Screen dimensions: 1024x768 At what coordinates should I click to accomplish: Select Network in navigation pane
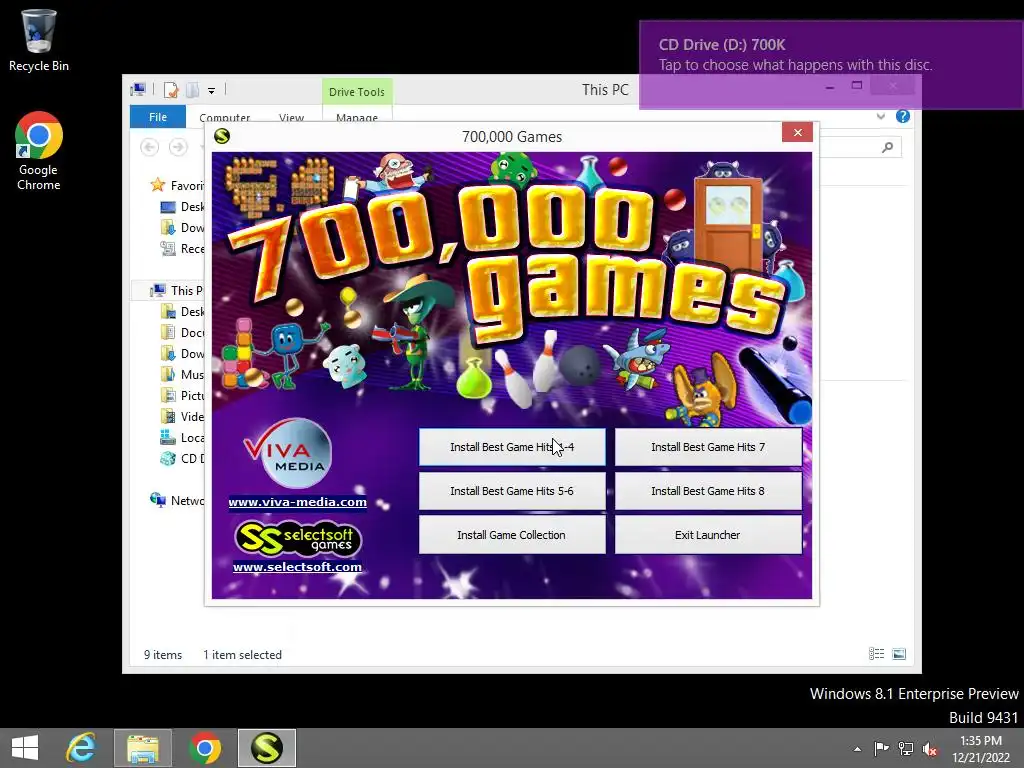click(x=177, y=500)
